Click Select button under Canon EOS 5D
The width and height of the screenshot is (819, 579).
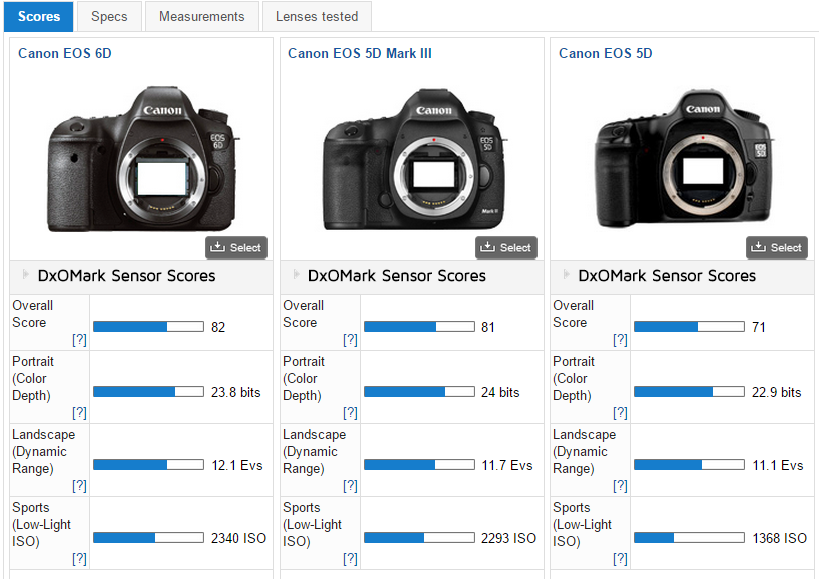point(777,247)
